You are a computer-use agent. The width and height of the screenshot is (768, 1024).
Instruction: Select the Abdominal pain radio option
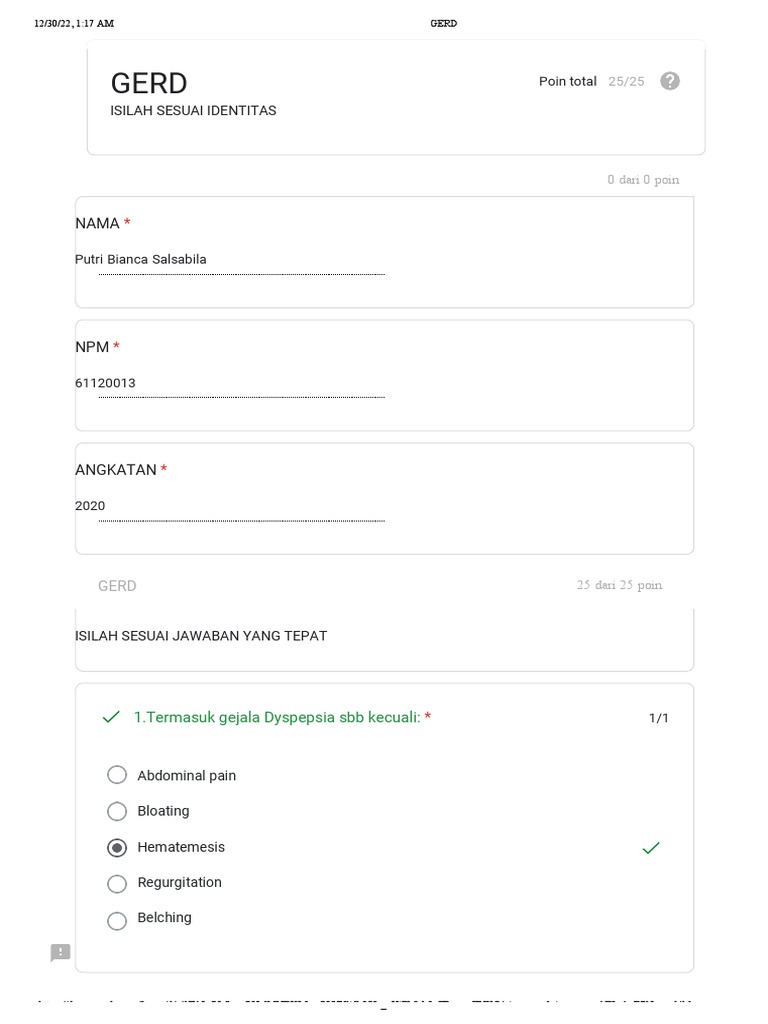117,775
